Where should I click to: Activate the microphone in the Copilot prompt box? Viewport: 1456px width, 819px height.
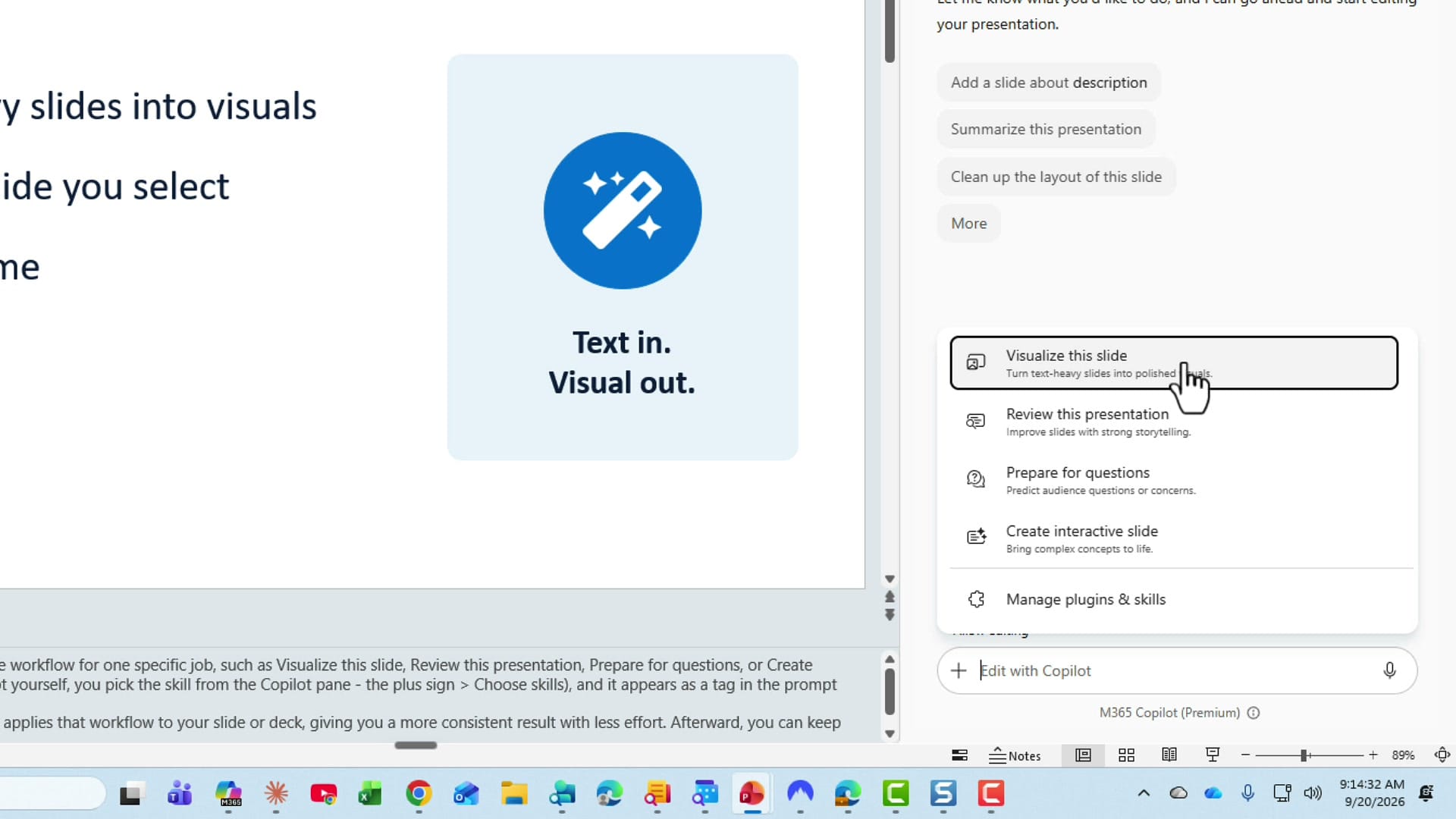[1389, 670]
